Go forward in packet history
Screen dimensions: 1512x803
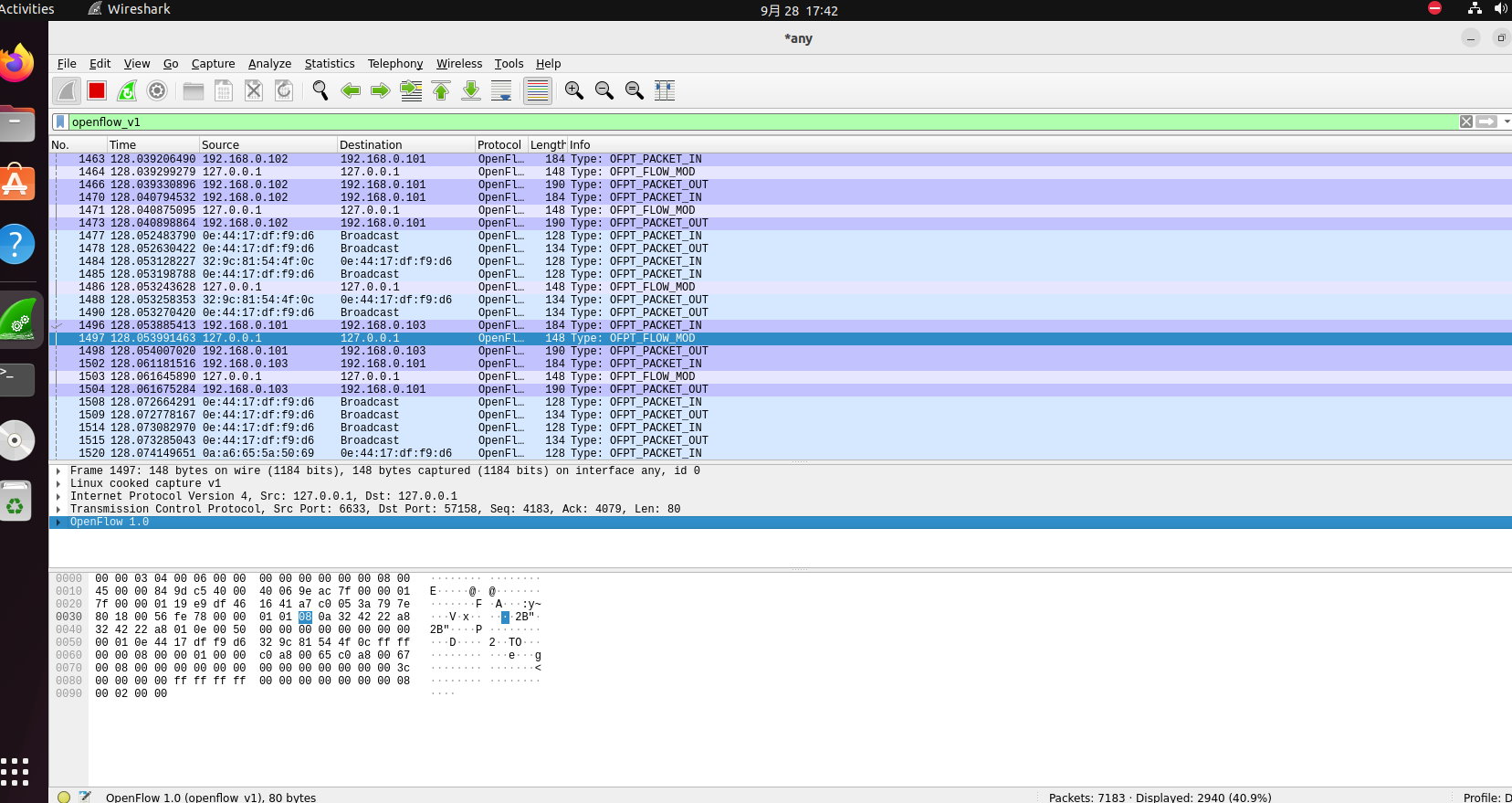tap(381, 90)
